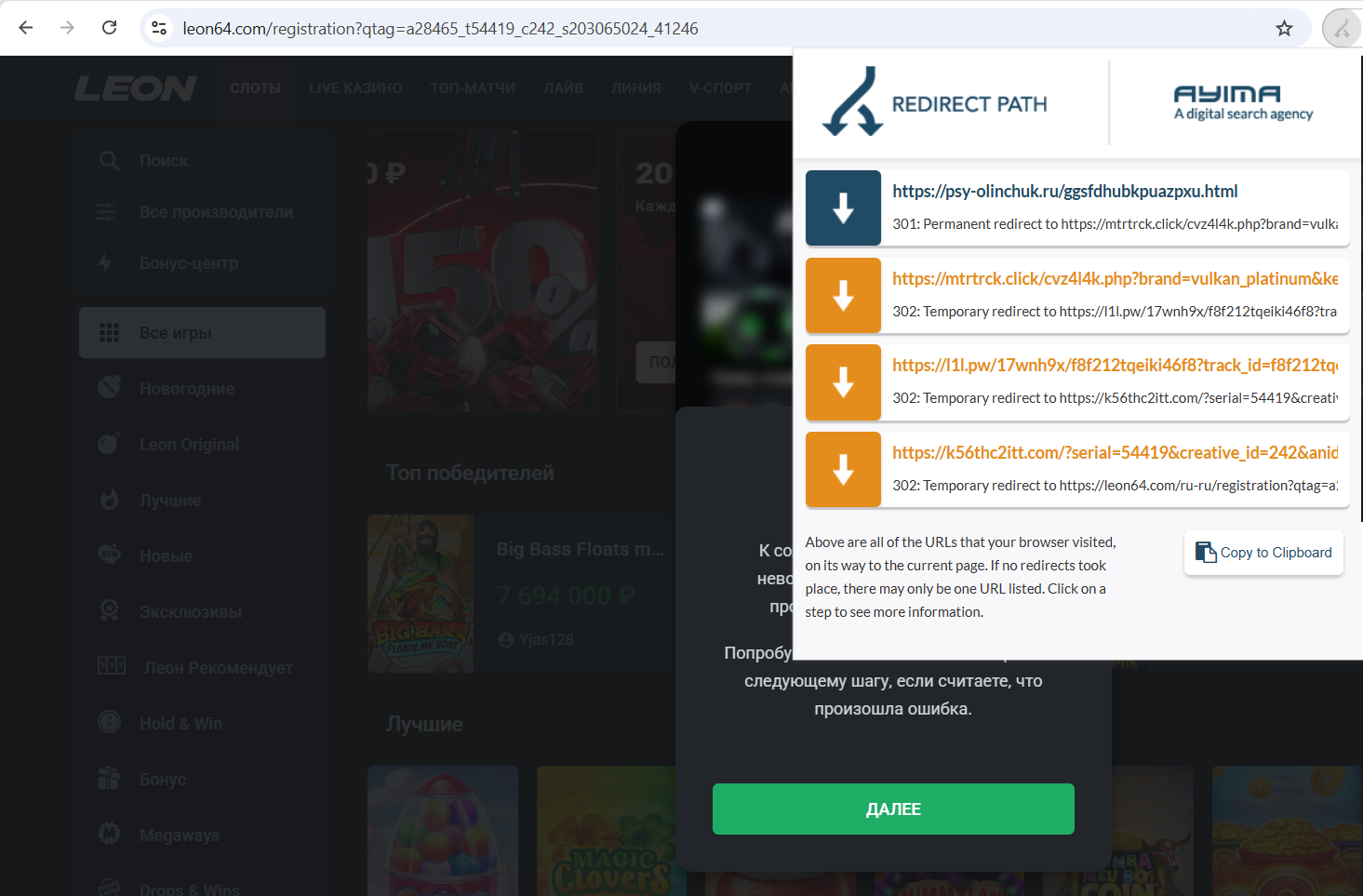The height and width of the screenshot is (896, 1363).
Task: Click Copy to Clipboard button
Action: click(x=1263, y=553)
